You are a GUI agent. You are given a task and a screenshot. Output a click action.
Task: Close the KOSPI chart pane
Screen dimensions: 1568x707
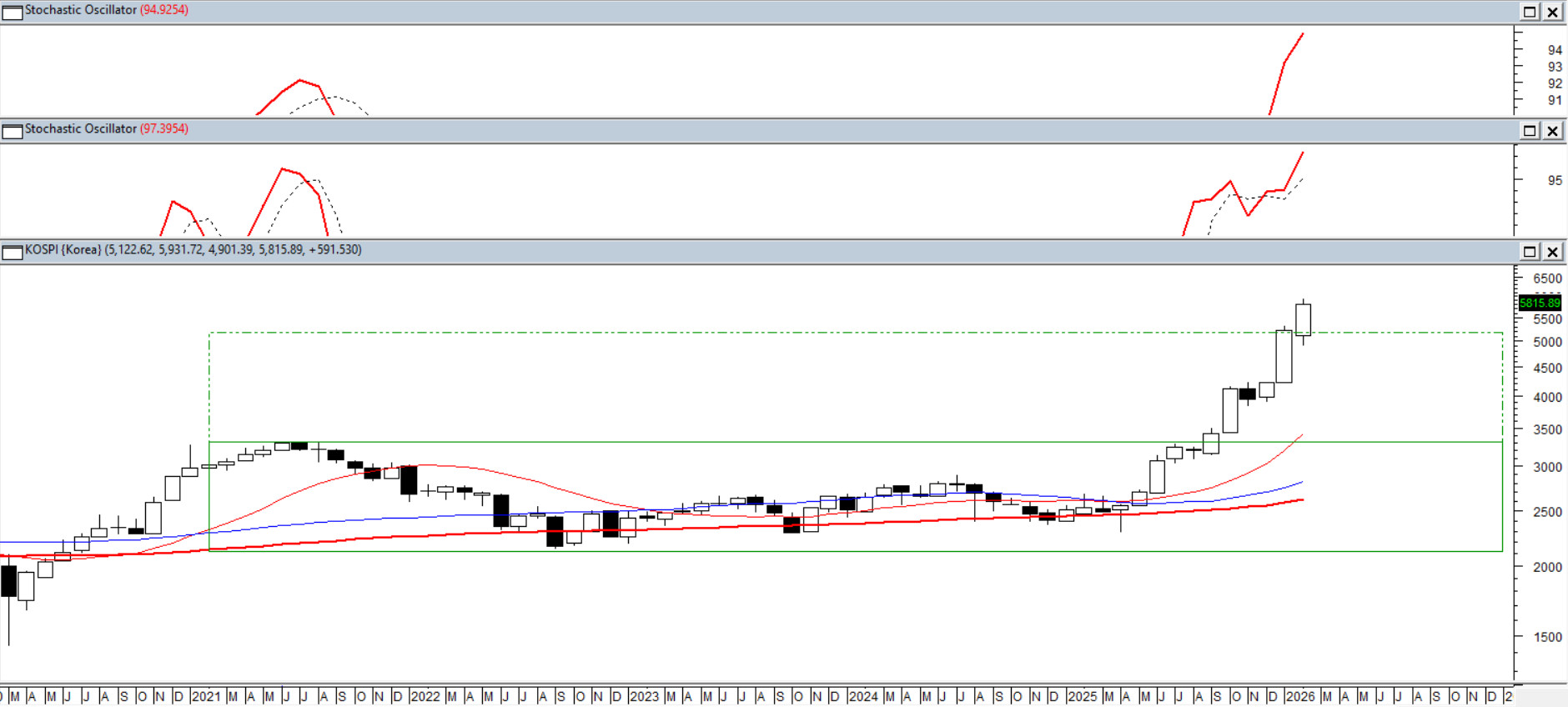(1552, 252)
